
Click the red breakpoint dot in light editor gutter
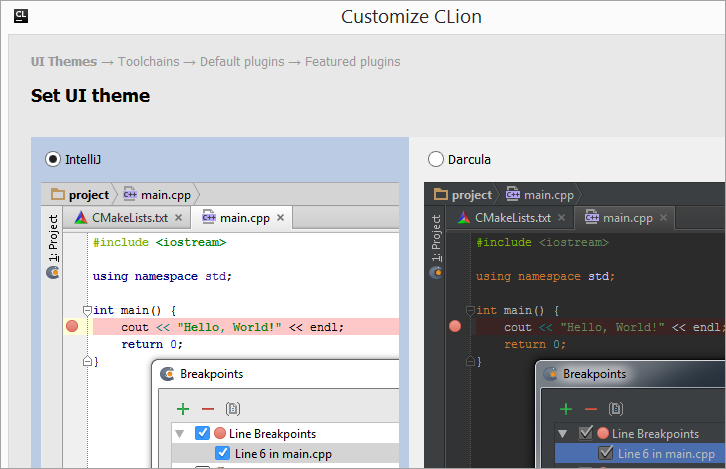click(72, 327)
